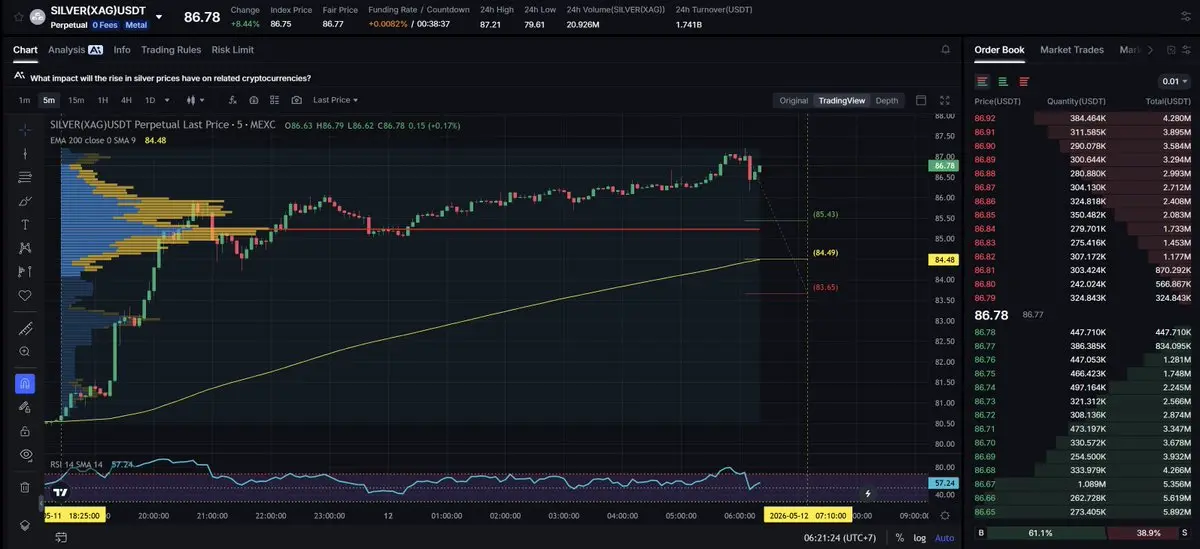
Task: Select the 1H timeframe
Action: (101, 100)
